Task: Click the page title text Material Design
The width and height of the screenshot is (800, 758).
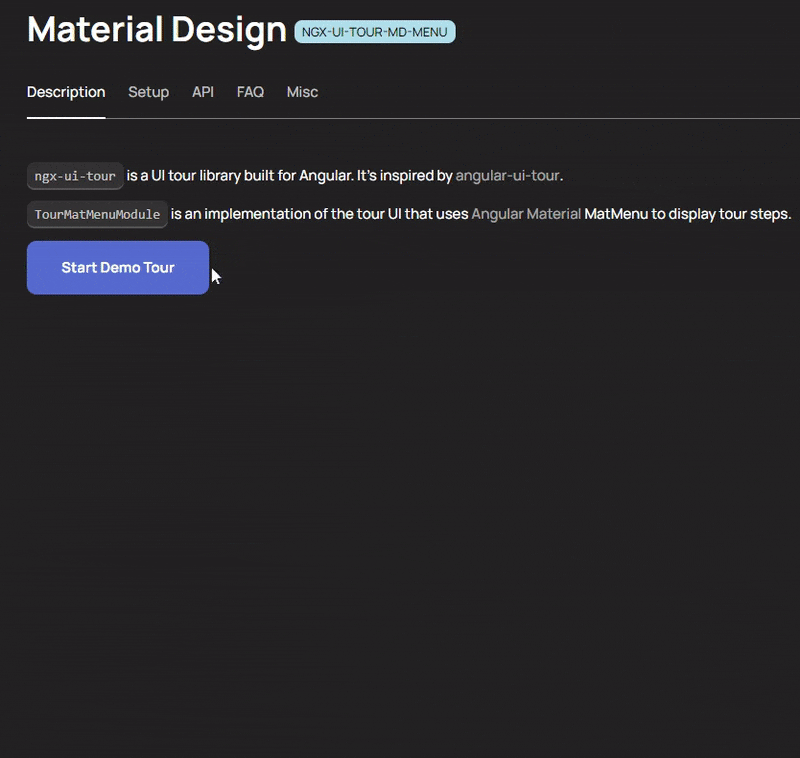Action: coord(155,30)
